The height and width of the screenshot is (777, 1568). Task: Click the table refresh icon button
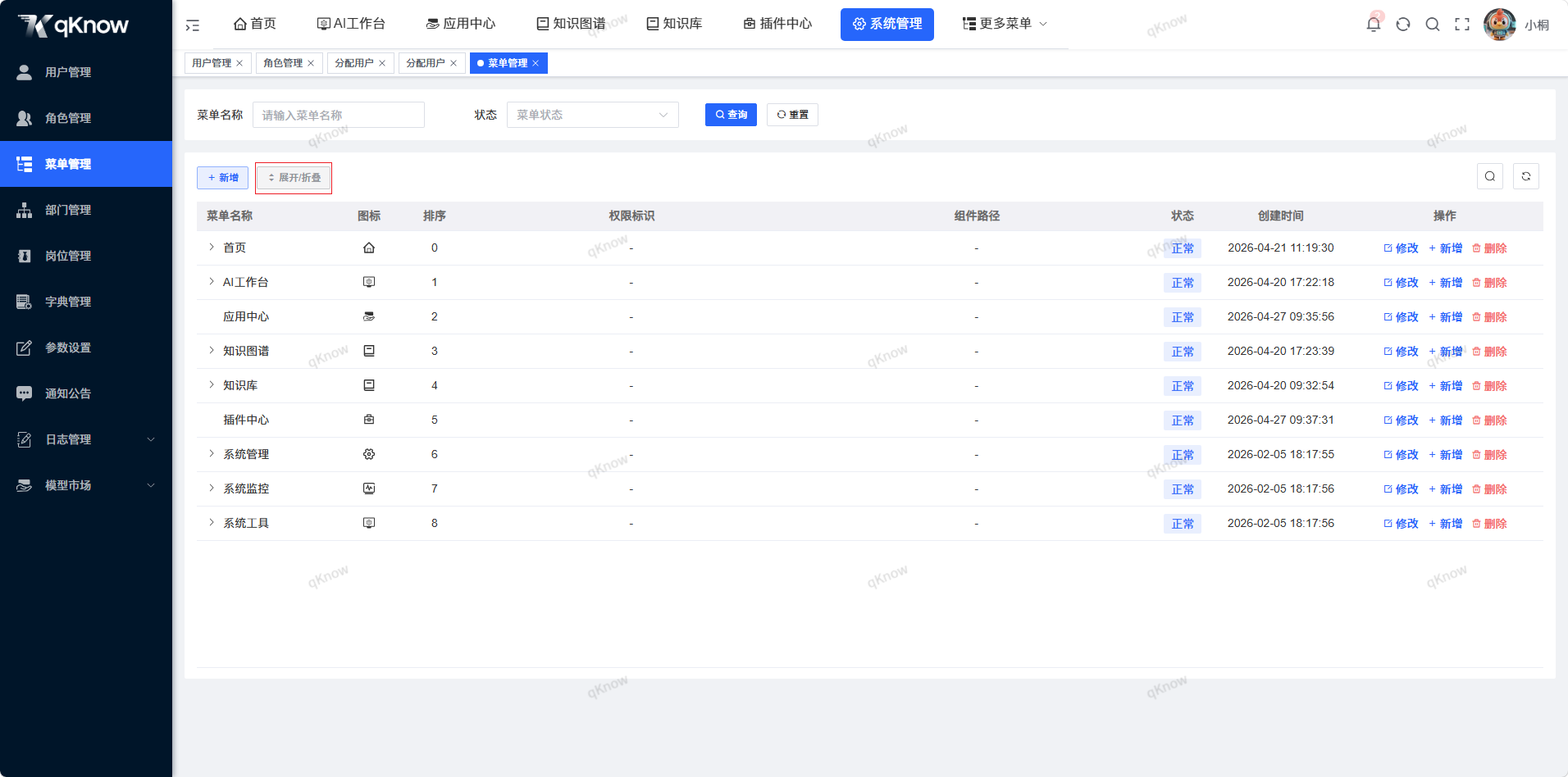point(1526,176)
